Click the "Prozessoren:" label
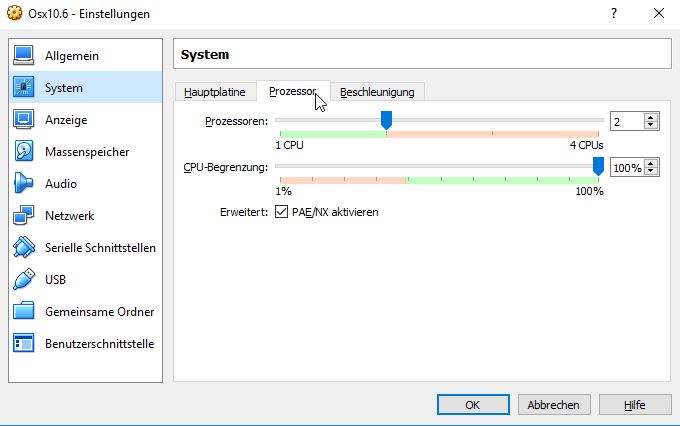Image resolution: width=680 pixels, height=426 pixels. pyautogui.click(x=236, y=121)
